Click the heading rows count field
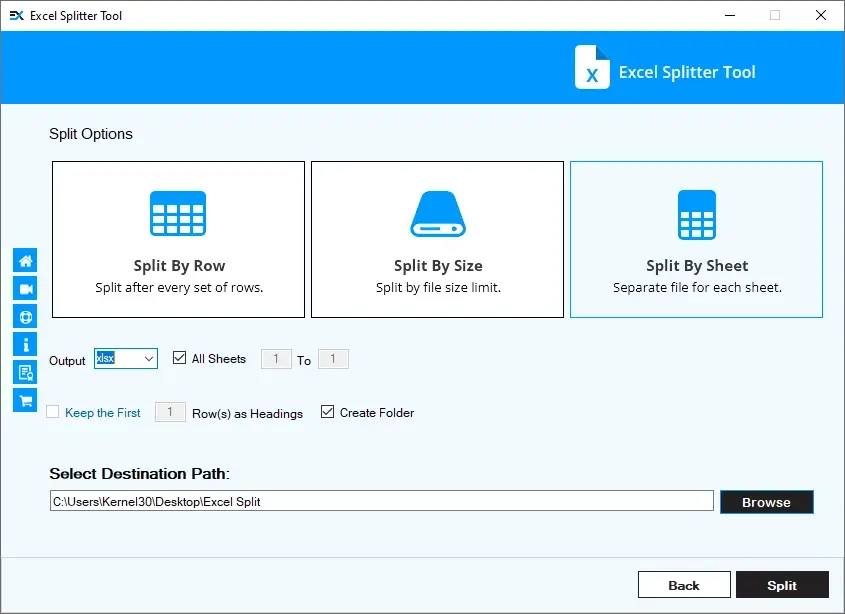 [170, 412]
